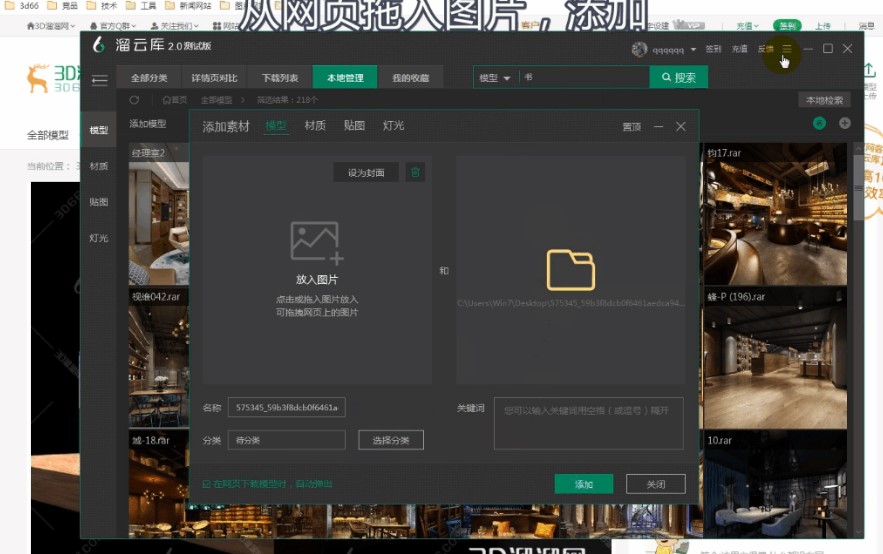Open the 新闻网站 bookmark folder
The image size is (883, 554).
coord(188,6)
